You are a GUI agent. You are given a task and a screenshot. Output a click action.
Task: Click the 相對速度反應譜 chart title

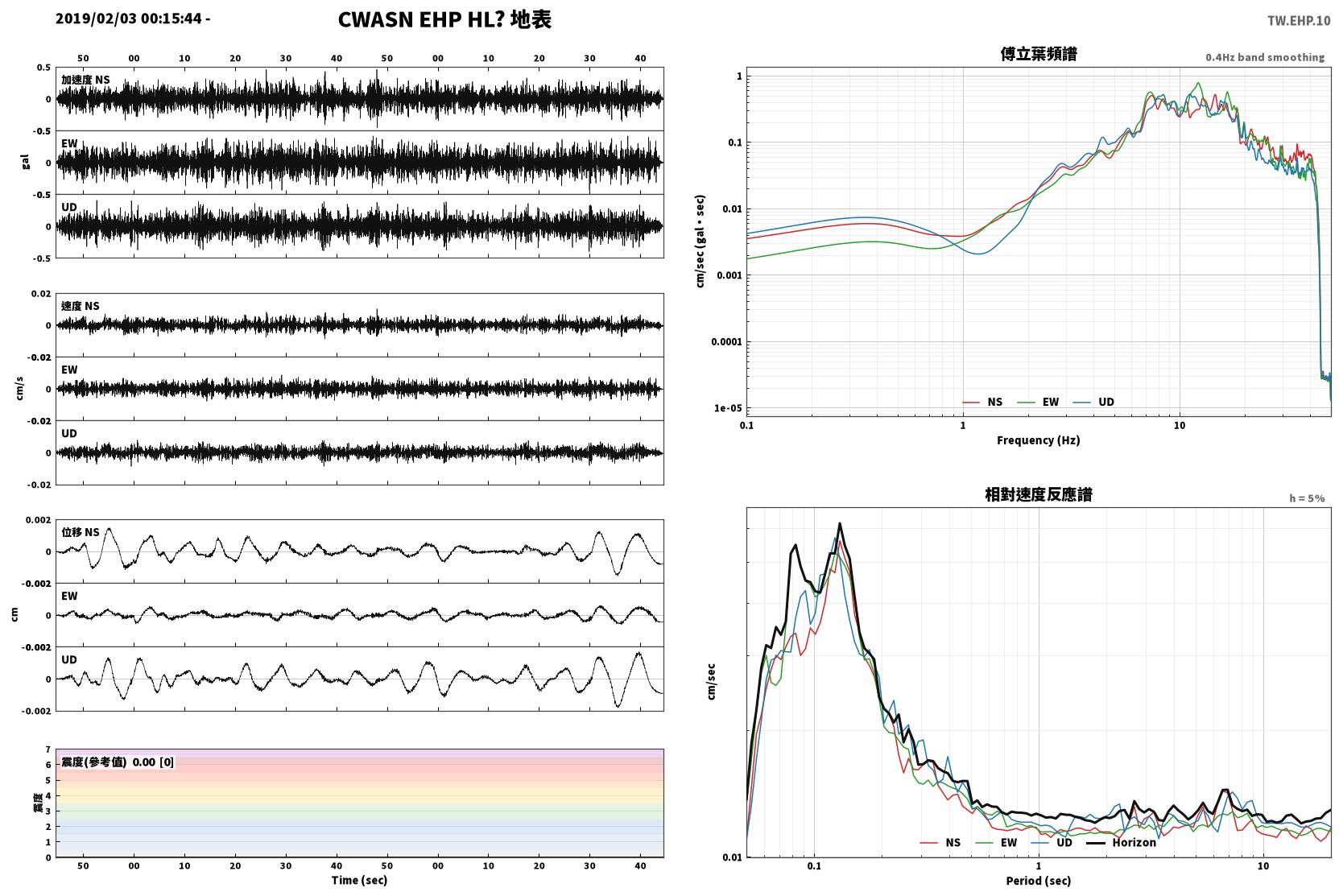pos(1039,494)
